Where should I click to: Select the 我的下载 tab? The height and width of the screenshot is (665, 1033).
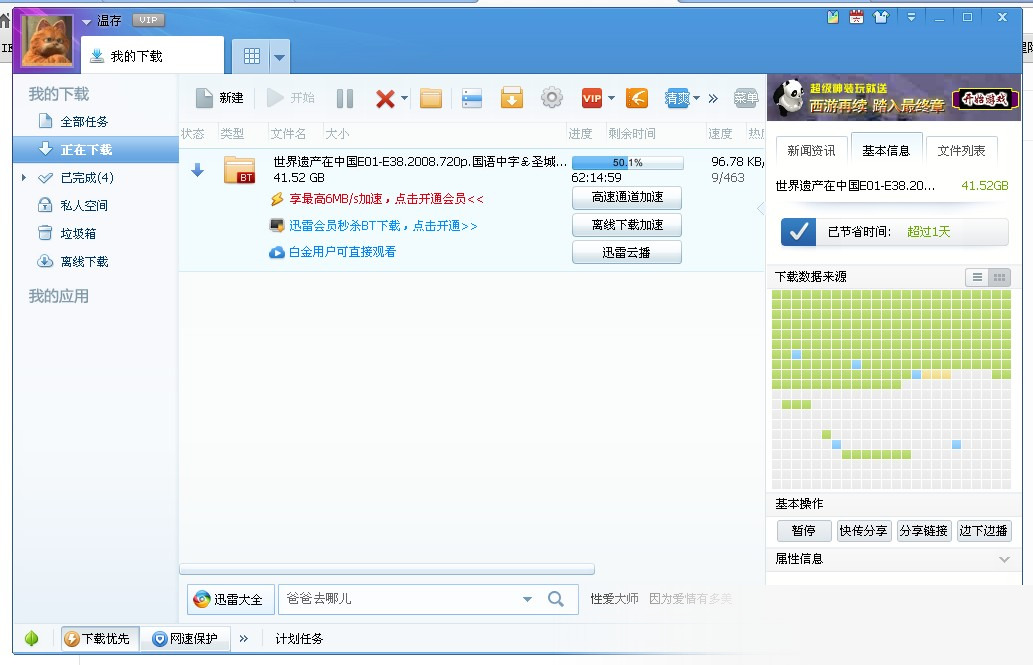(153, 56)
